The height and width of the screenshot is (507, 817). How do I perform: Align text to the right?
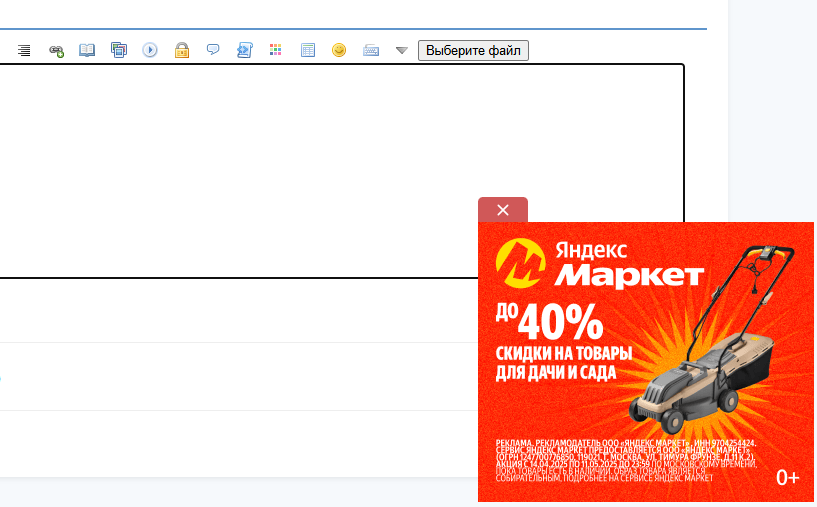tap(24, 51)
